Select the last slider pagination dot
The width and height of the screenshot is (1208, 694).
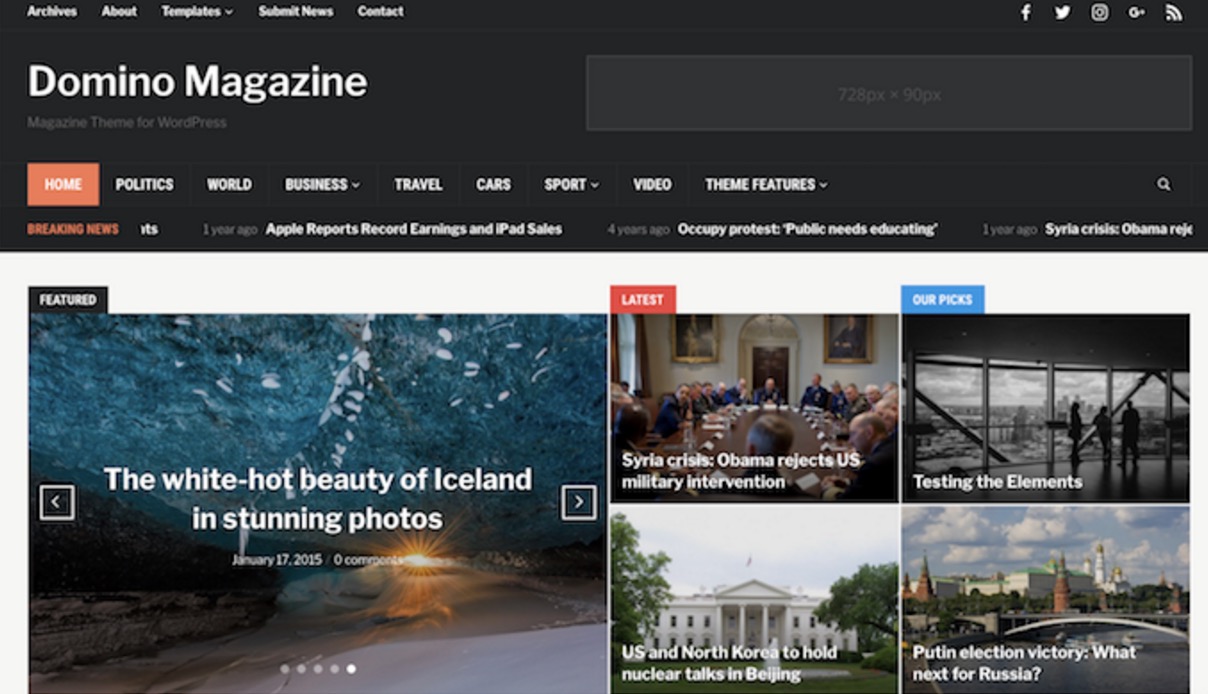tap(351, 669)
